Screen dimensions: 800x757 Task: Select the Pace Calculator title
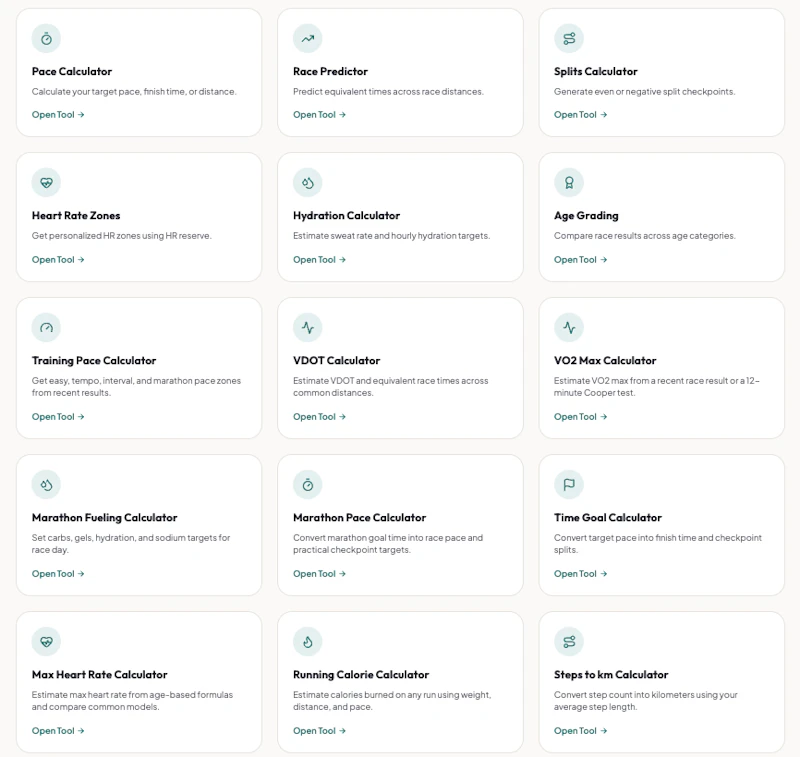coord(72,71)
